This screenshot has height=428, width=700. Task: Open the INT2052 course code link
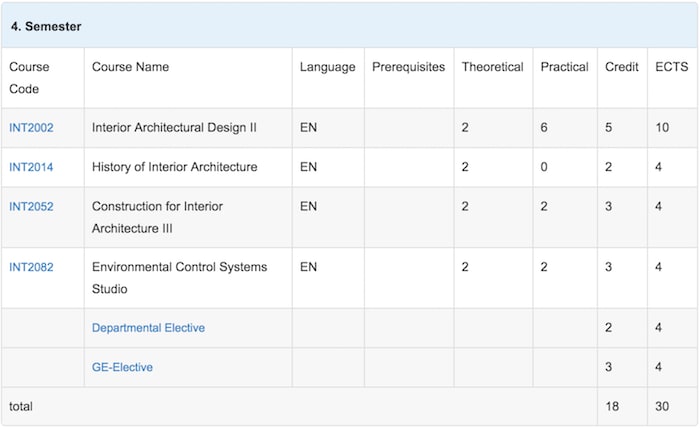pos(31,207)
